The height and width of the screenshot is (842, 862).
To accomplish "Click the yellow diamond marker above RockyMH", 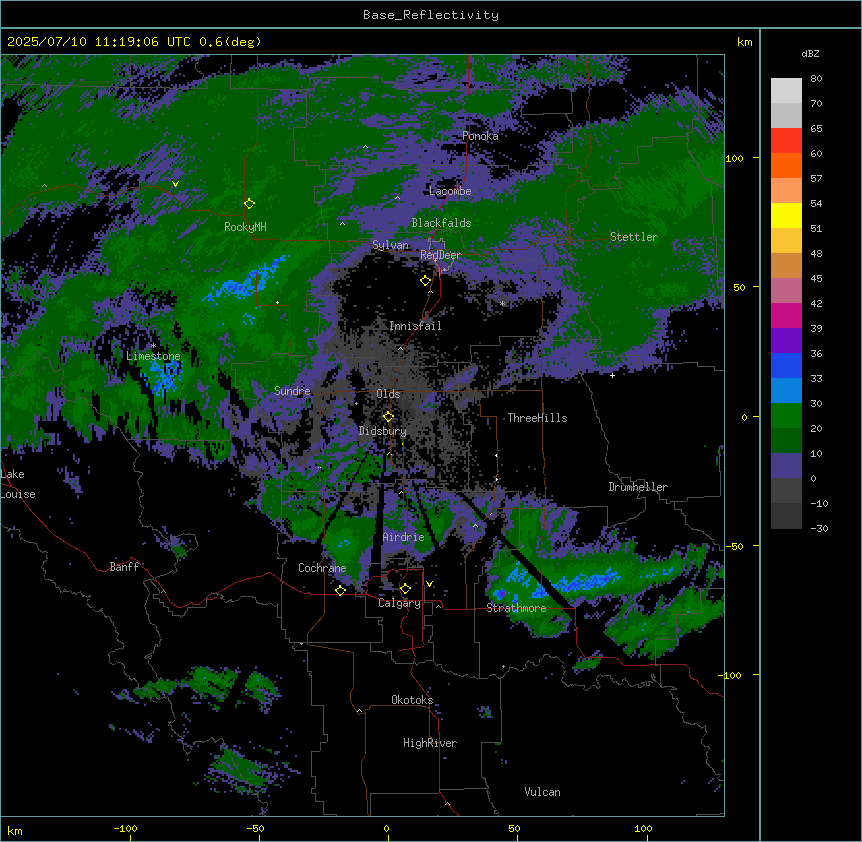I will click(250, 204).
